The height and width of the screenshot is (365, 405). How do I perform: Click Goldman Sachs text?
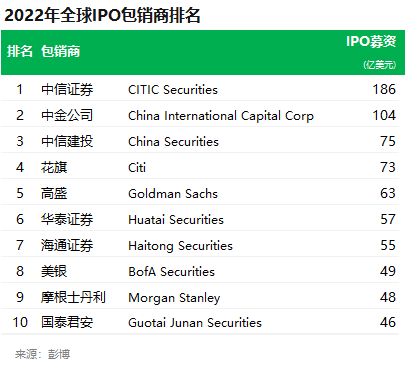(173, 194)
